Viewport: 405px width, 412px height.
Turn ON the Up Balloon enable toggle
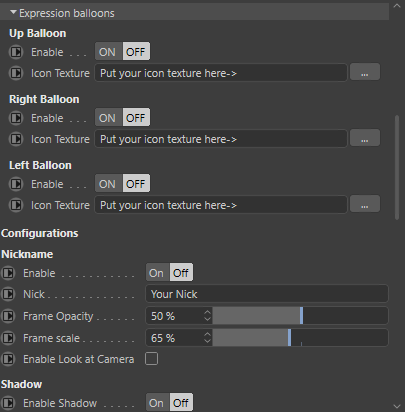(108, 52)
